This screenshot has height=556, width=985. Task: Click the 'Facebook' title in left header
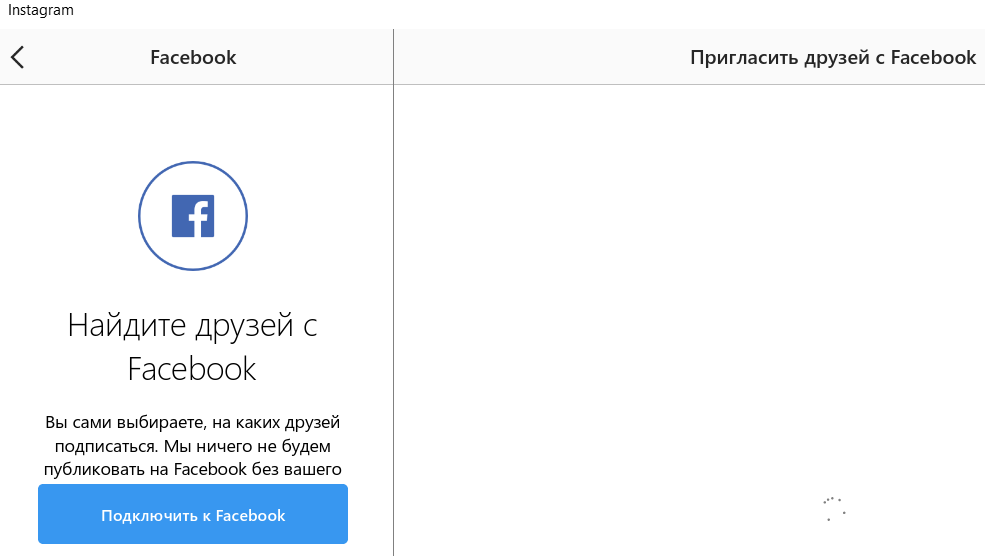click(x=193, y=57)
